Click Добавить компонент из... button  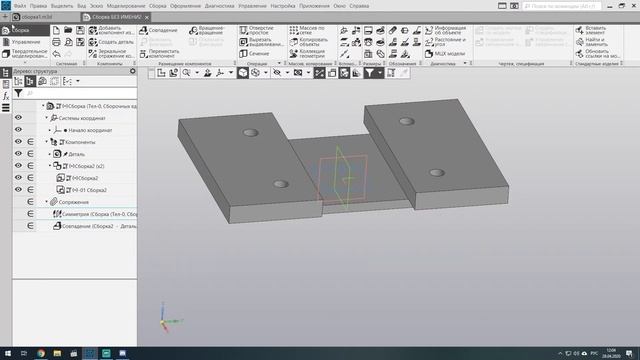coord(111,30)
